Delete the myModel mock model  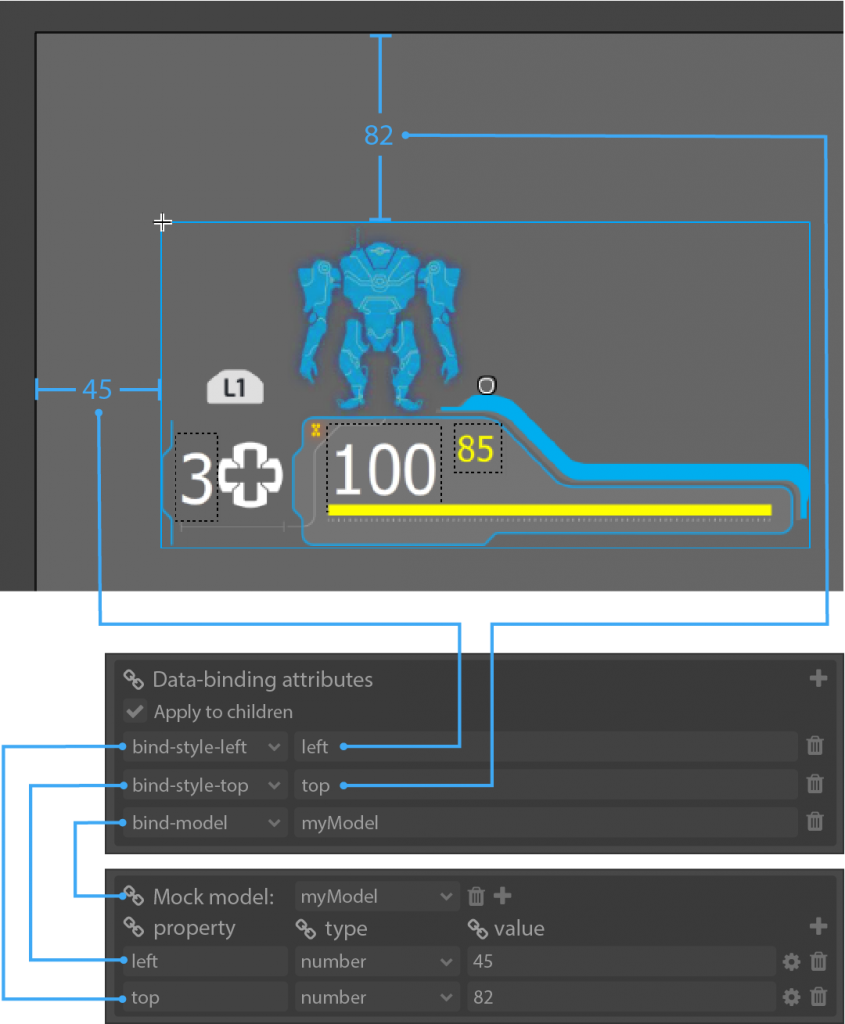point(477,897)
